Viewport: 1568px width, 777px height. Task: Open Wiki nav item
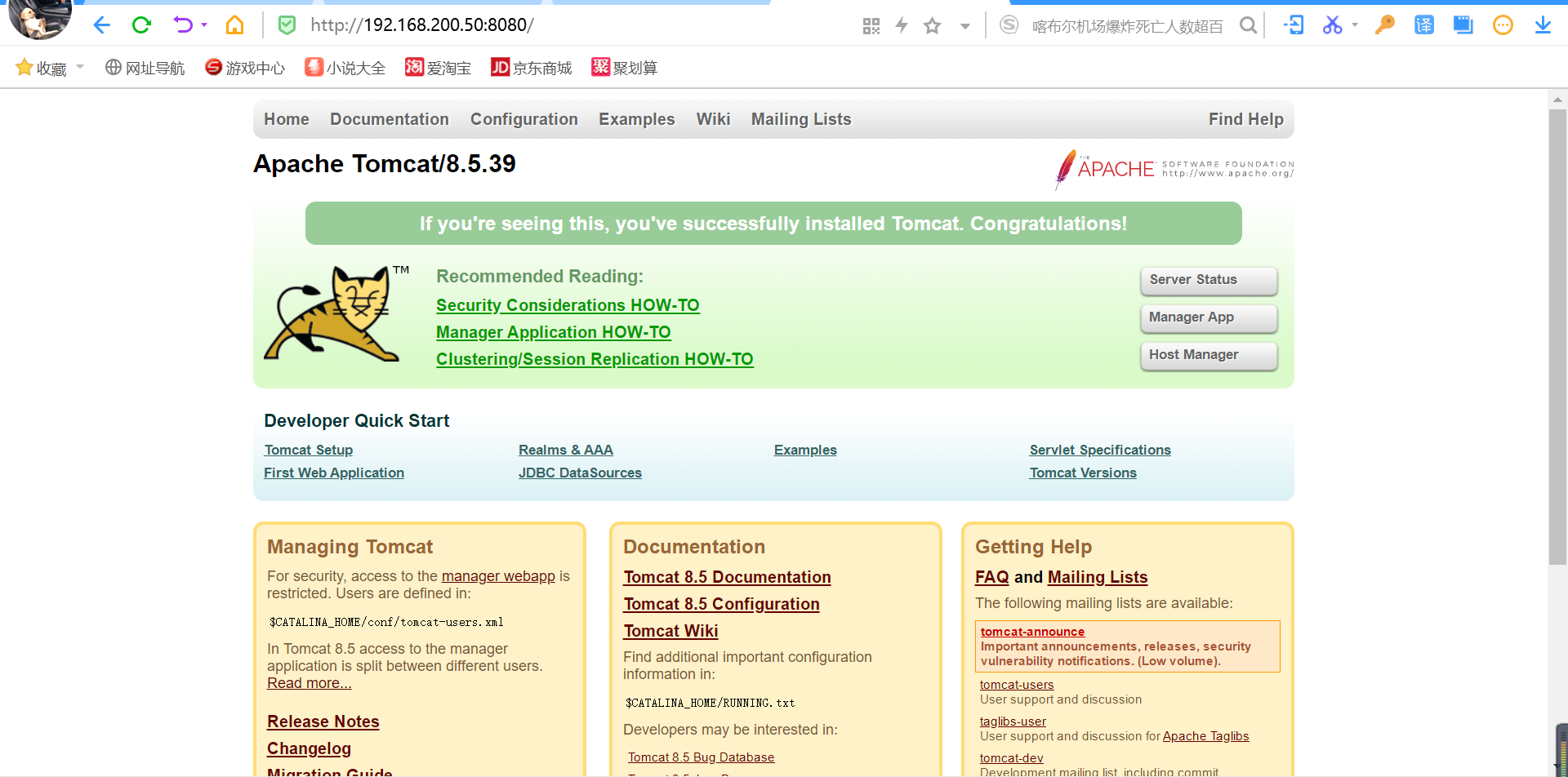[713, 119]
